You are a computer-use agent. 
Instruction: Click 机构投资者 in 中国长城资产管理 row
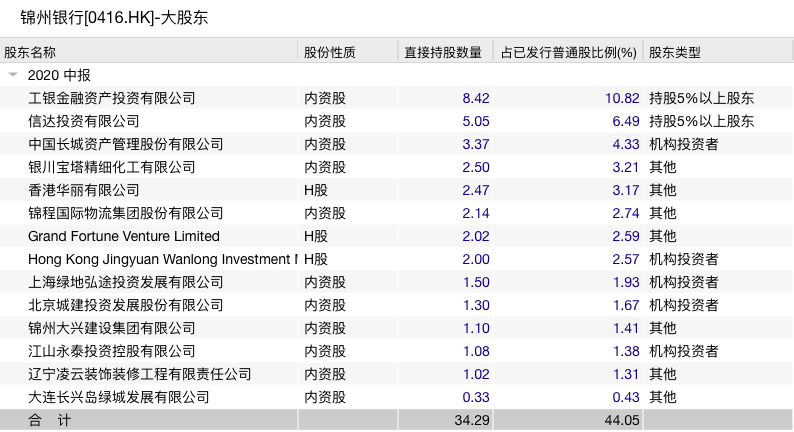[x=684, y=144]
